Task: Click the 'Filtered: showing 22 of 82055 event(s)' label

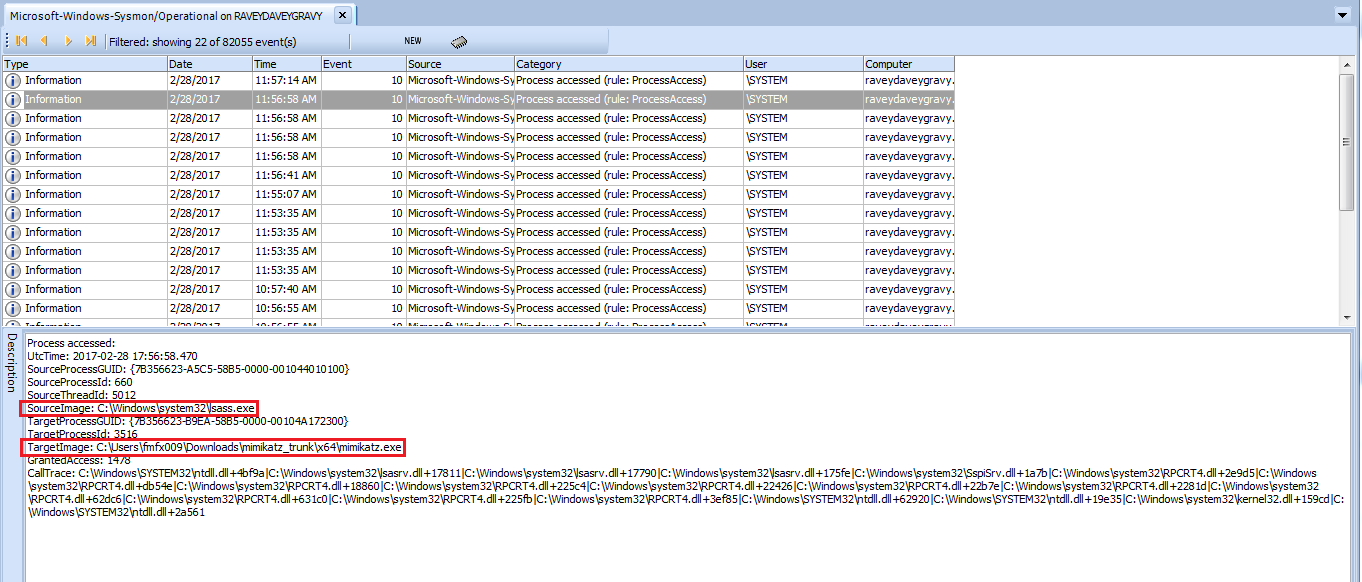Action: (203, 42)
